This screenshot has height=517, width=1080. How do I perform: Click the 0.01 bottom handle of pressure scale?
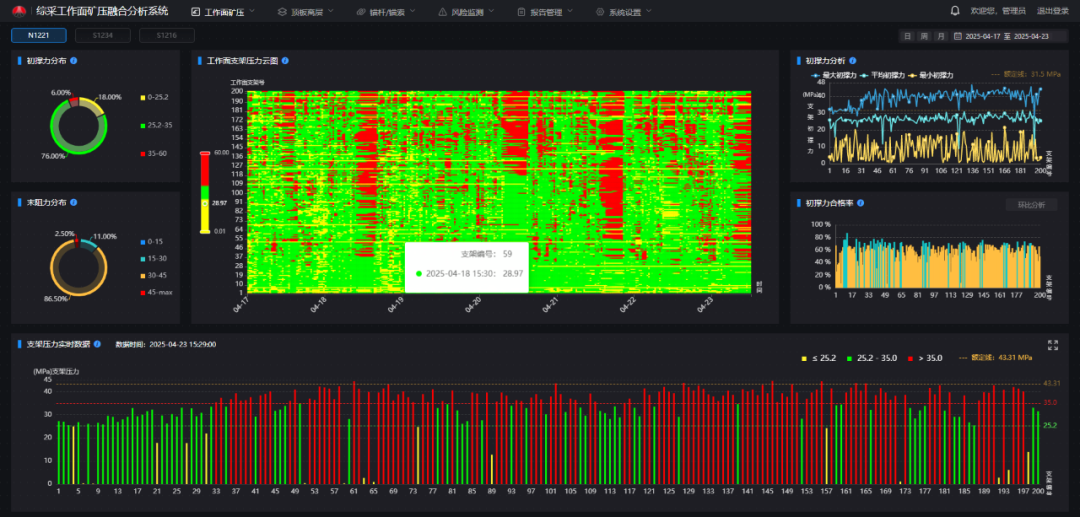tap(205, 231)
